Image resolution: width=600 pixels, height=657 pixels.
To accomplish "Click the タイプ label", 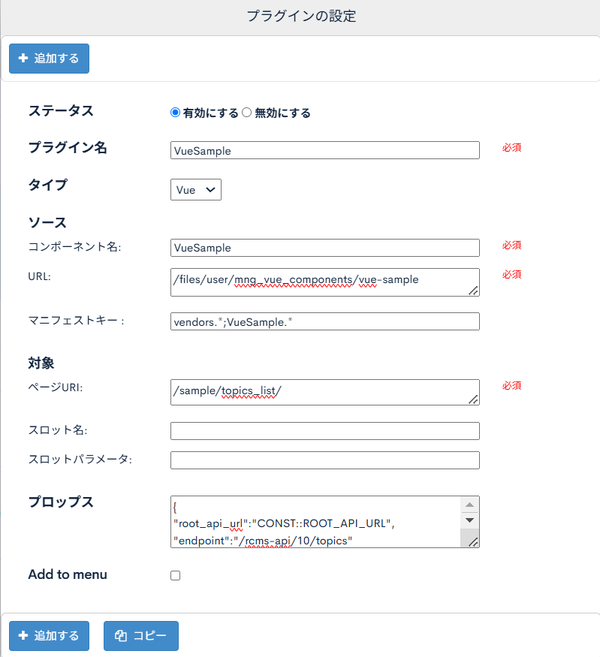I will point(48,185).
